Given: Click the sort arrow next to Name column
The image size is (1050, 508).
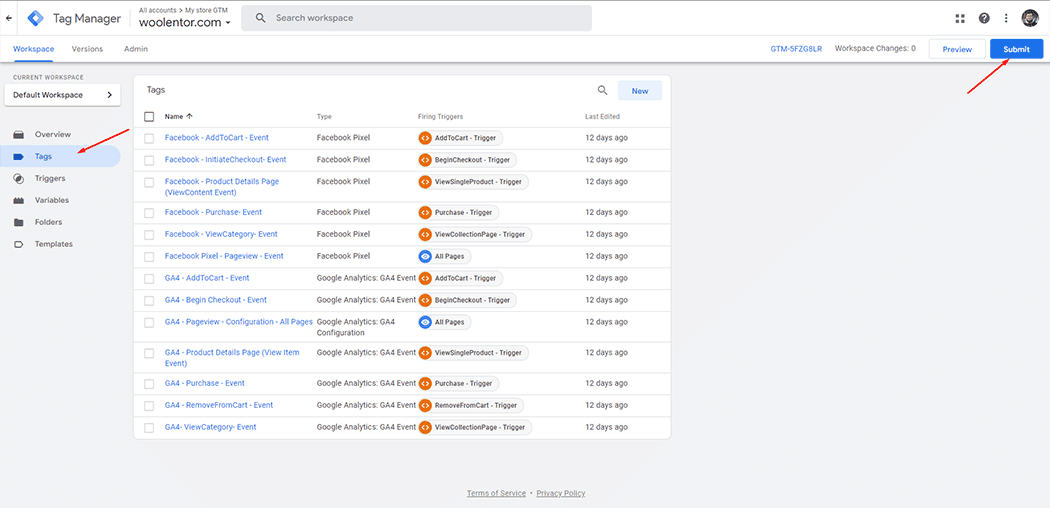Looking at the screenshot, I should coord(190,116).
